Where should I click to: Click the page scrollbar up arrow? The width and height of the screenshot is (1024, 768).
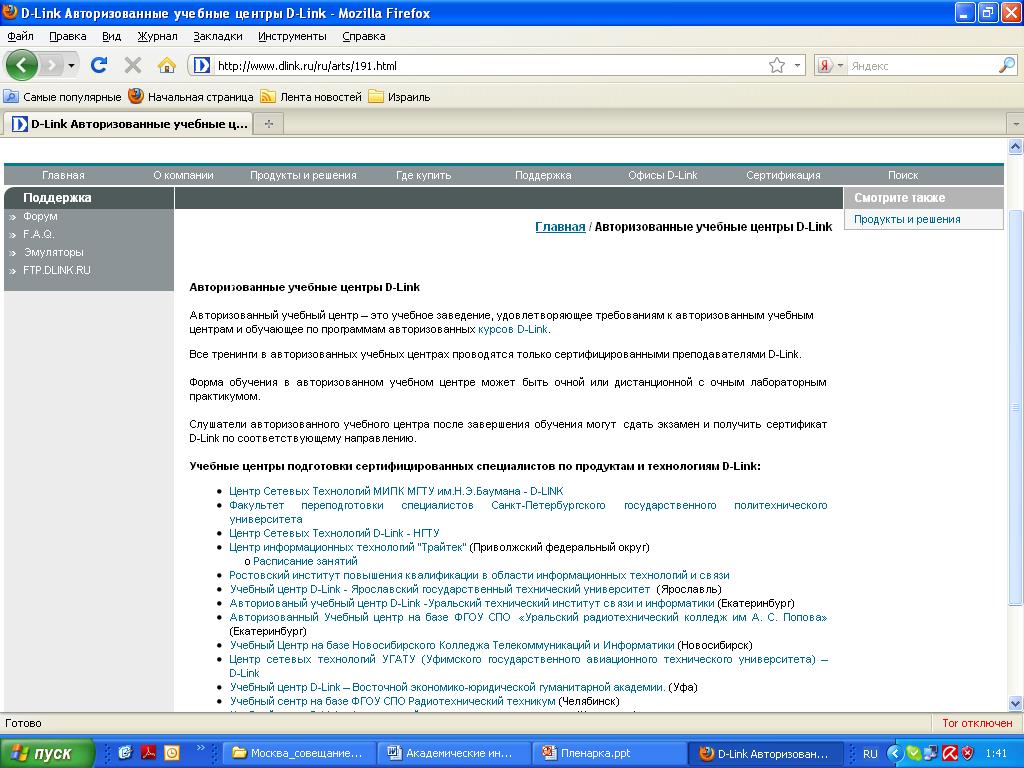click(x=1016, y=147)
